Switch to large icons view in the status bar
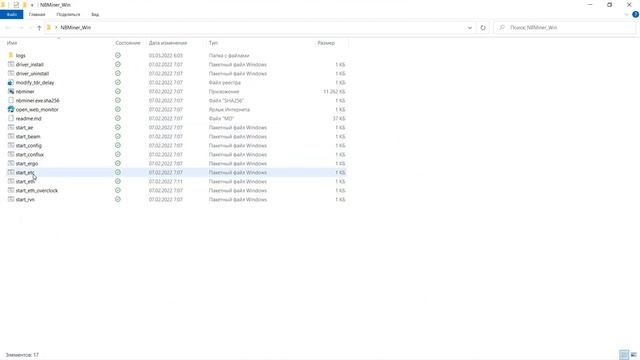The height and width of the screenshot is (360, 640). pyautogui.click(x=633, y=355)
